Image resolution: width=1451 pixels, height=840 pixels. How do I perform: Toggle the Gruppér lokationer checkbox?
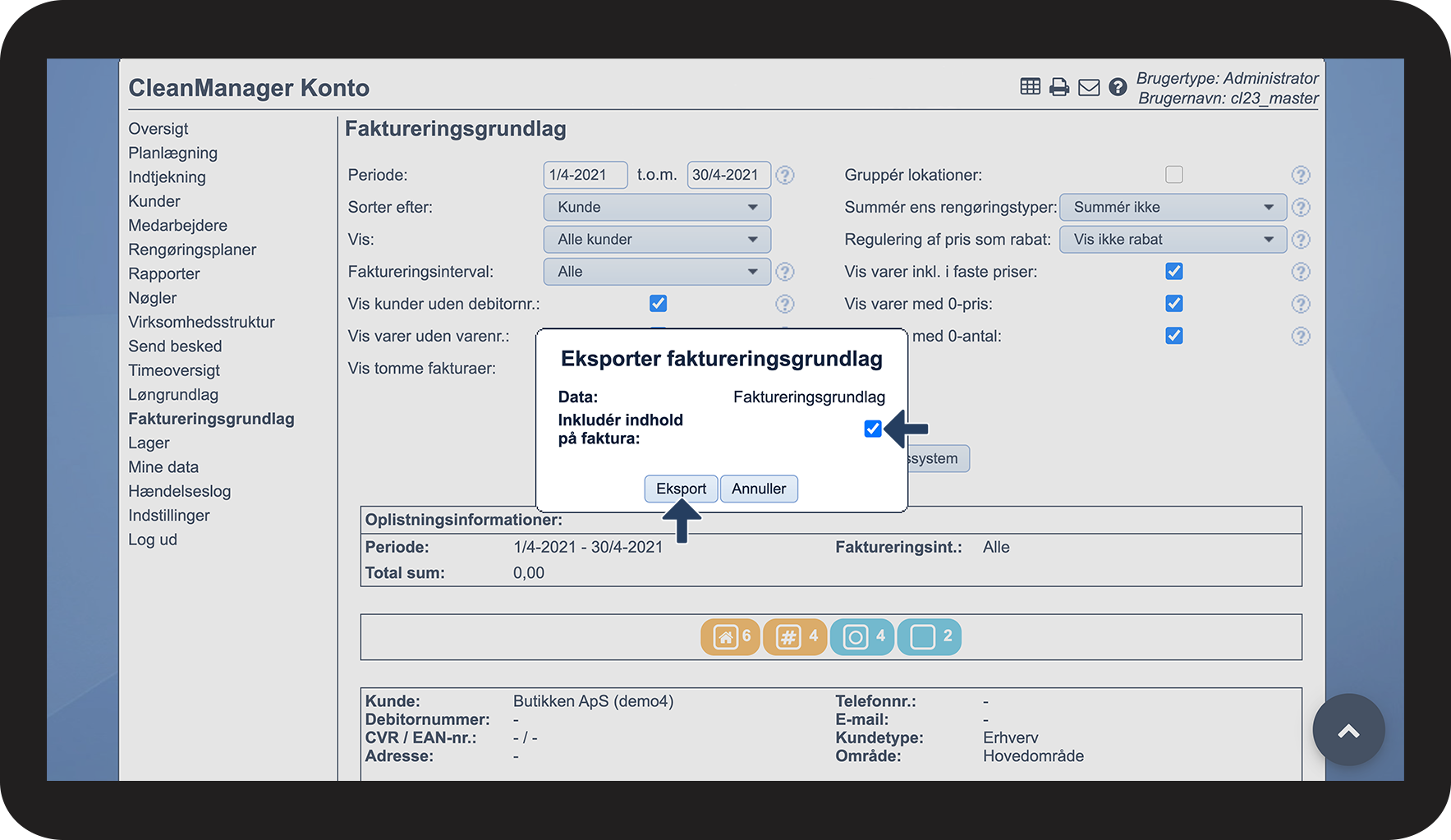pyautogui.click(x=1173, y=174)
